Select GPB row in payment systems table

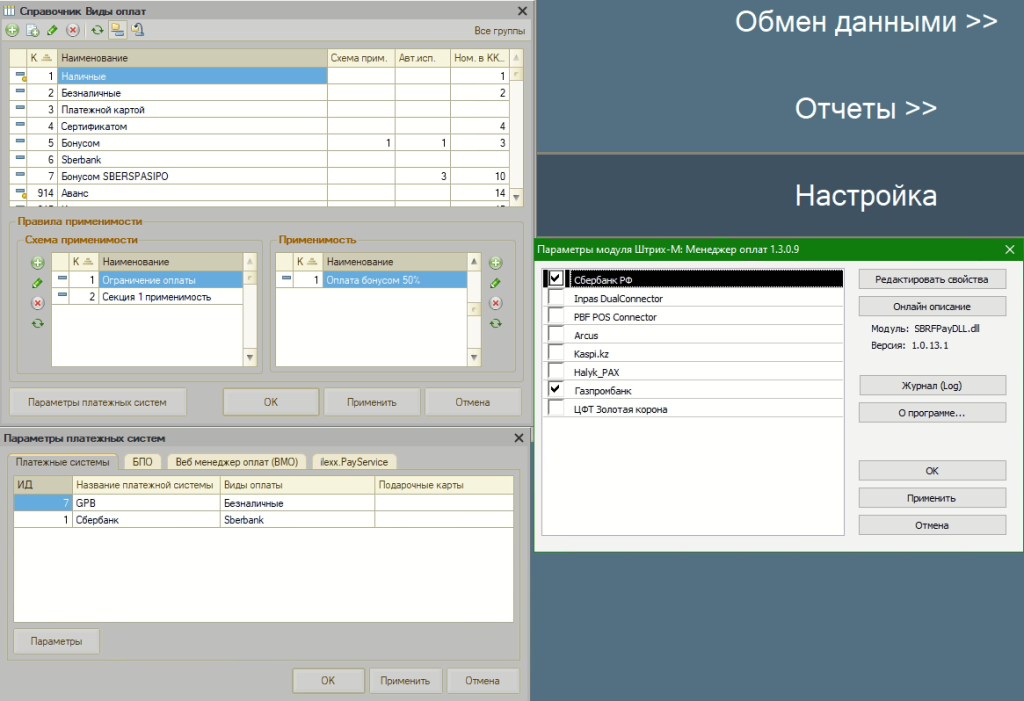pos(263,503)
